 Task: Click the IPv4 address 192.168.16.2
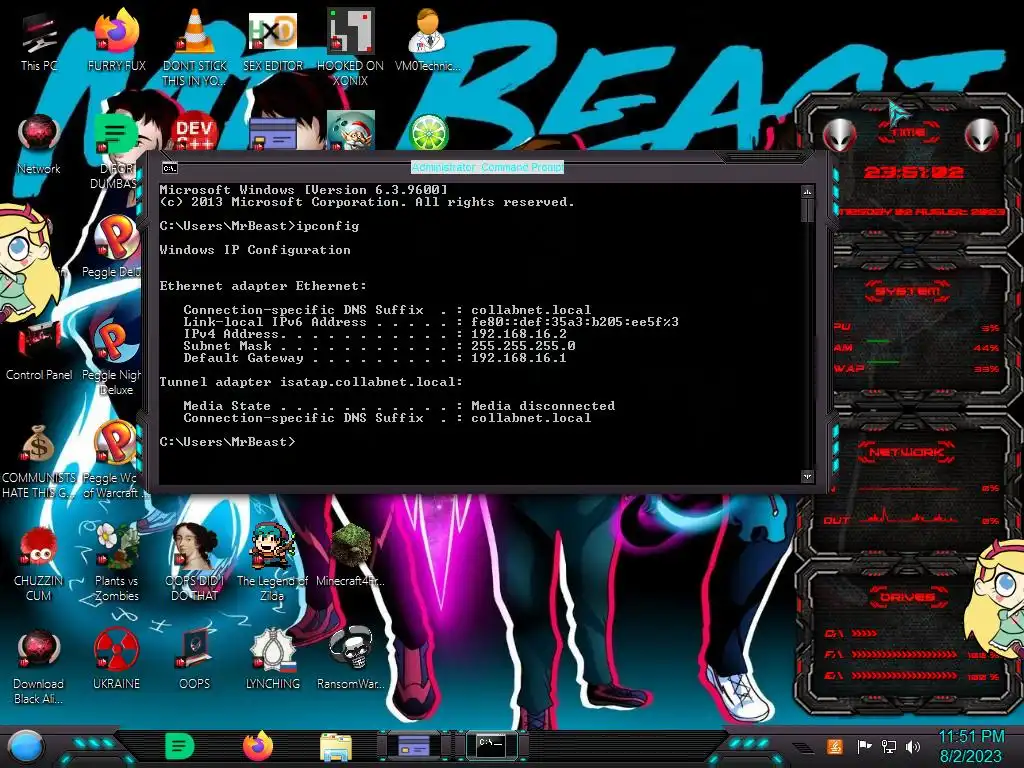tap(519, 334)
